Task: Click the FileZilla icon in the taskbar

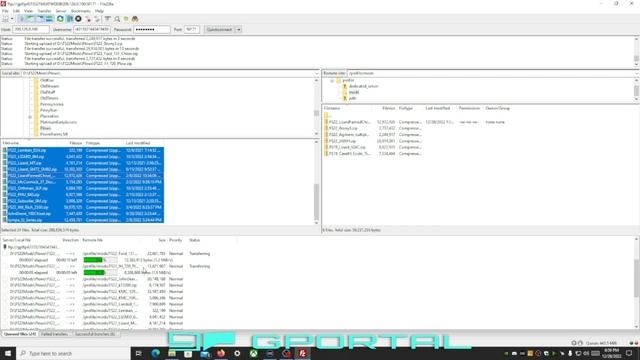Action: 302,353
